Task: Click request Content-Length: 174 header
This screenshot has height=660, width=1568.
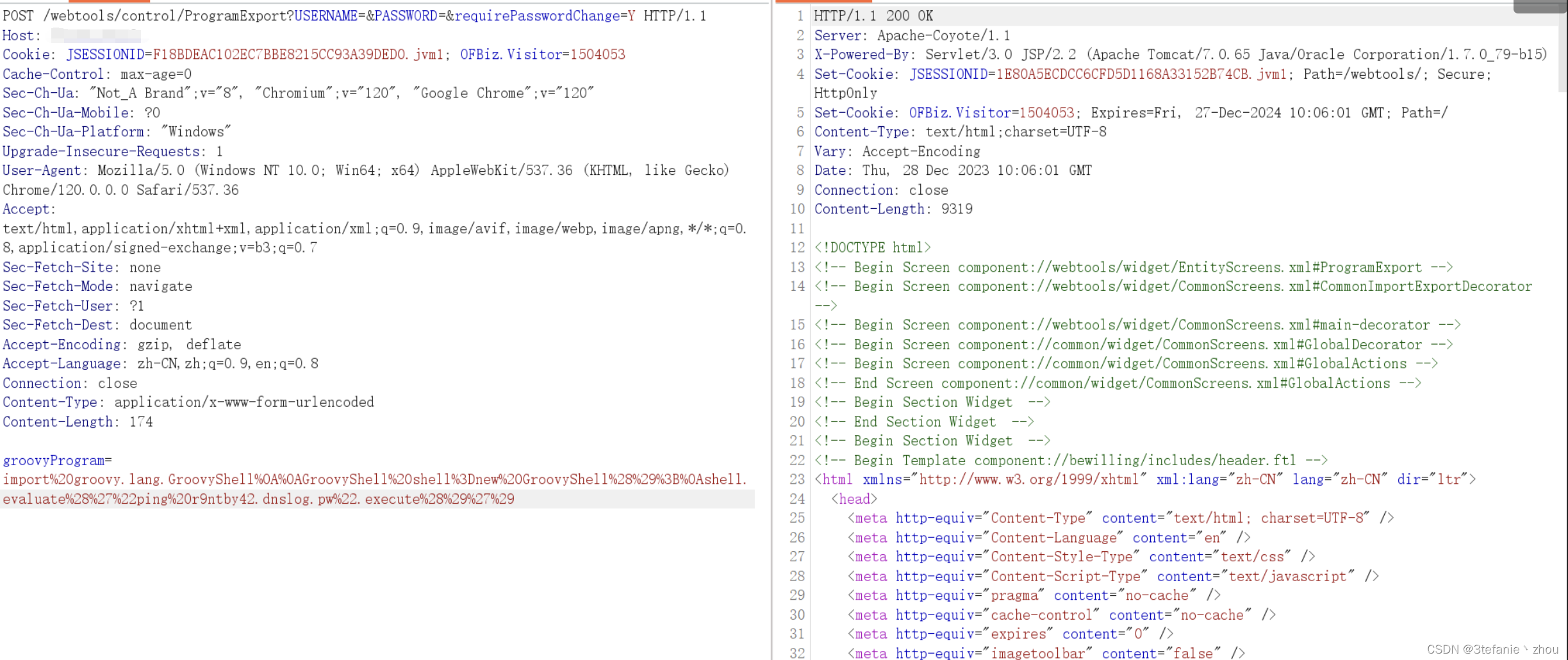Action: point(78,422)
